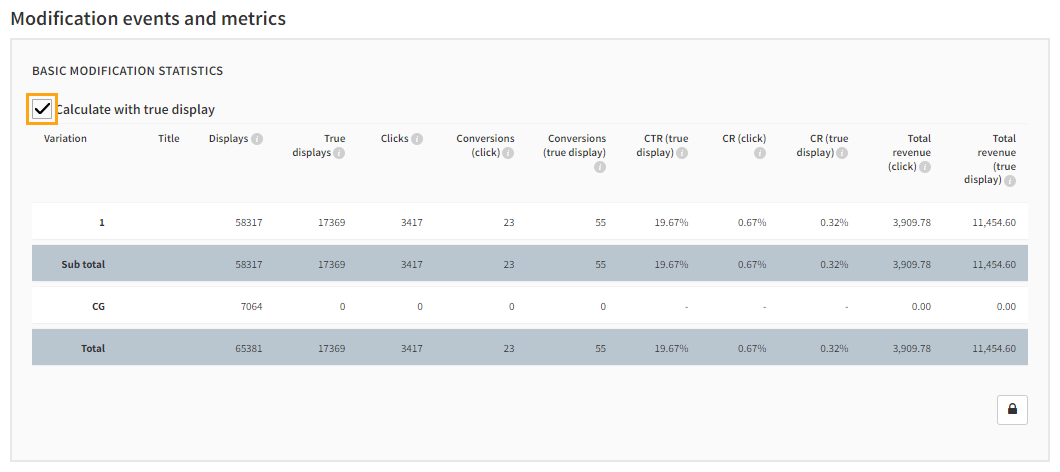Click the Calculate with true display label
The image size is (1060, 472).
(x=135, y=110)
